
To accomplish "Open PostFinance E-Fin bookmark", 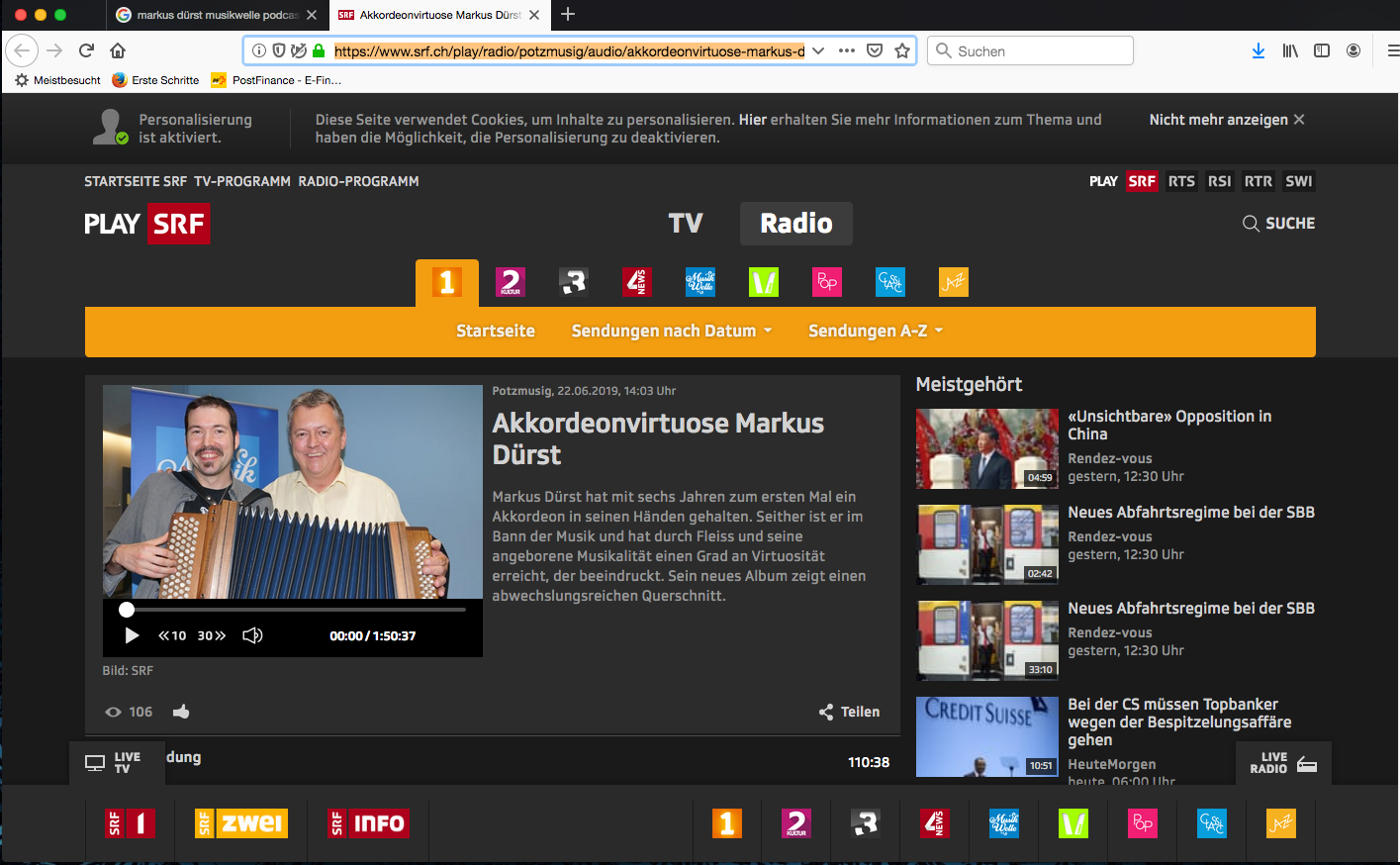I will tap(276, 80).
